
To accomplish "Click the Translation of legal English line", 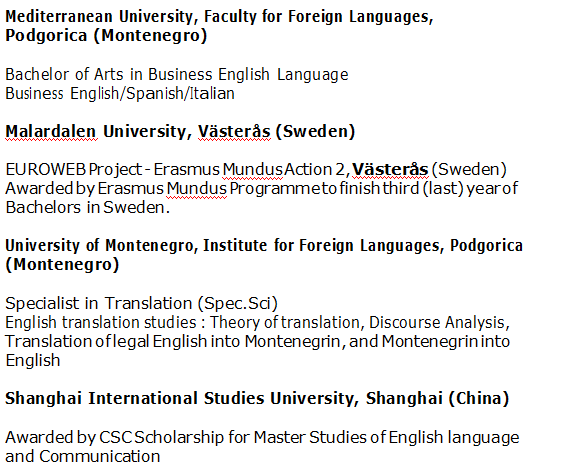I will pyautogui.click(x=257, y=341).
